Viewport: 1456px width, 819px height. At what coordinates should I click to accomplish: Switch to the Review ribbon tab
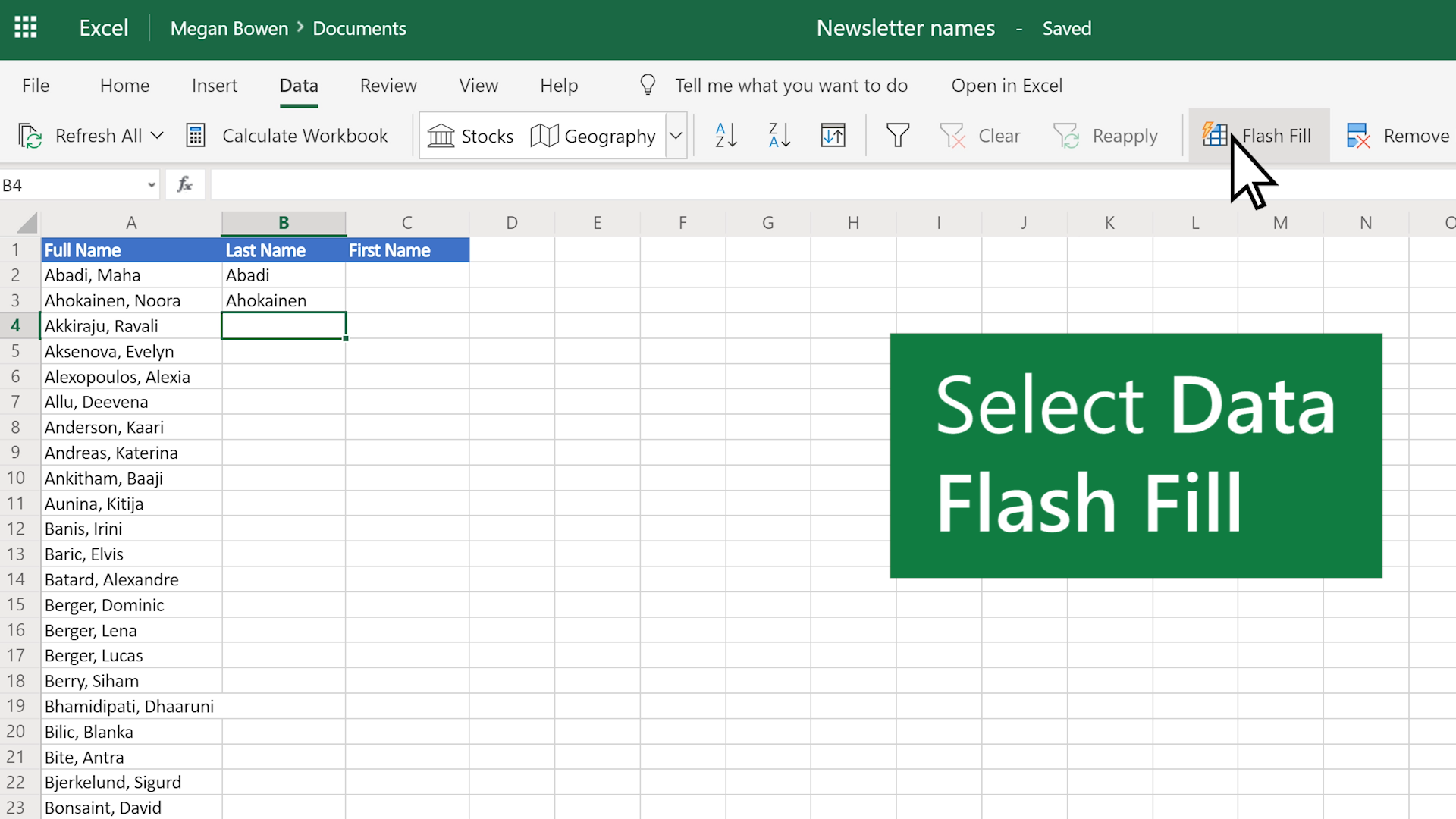pyautogui.click(x=388, y=85)
